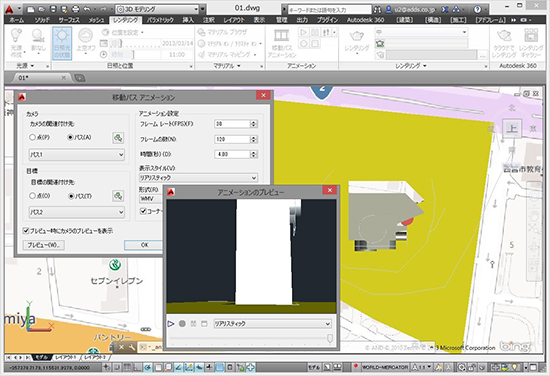Select target パス(T) radio button
The image size is (550, 376).
pyautogui.click(x=71, y=196)
